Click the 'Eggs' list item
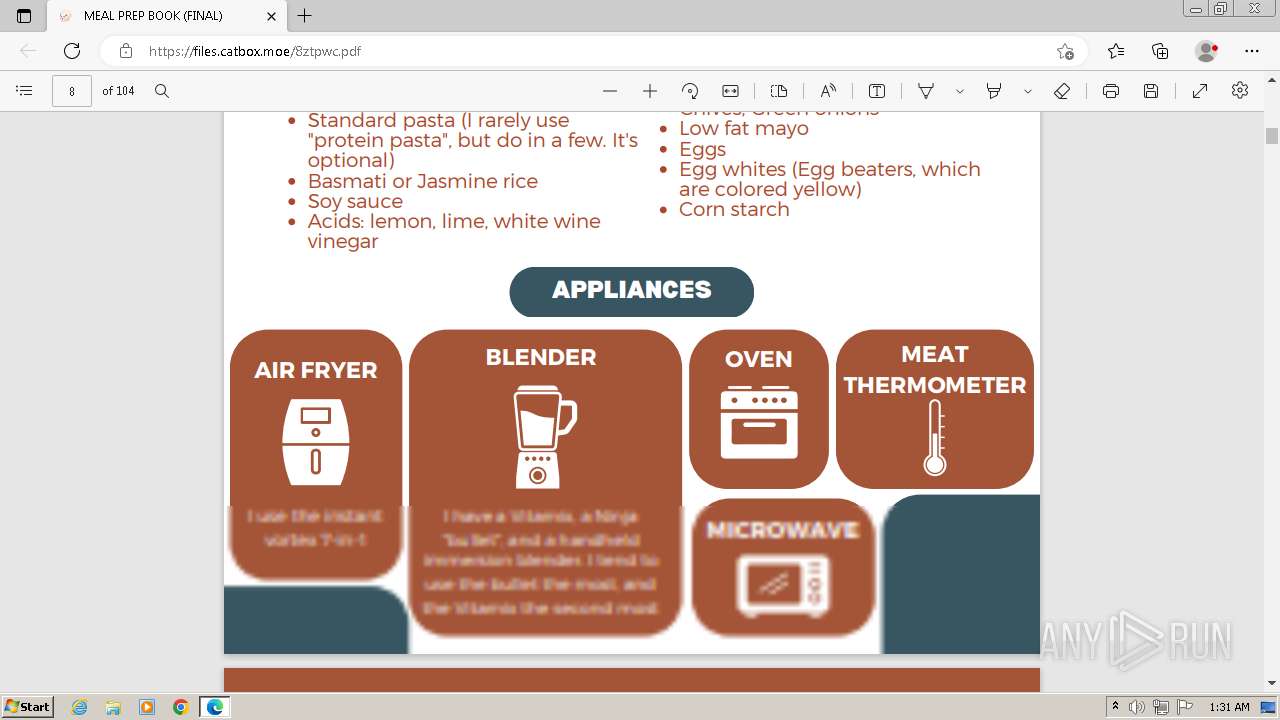This screenshot has width=1280, height=720. click(x=702, y=149)
